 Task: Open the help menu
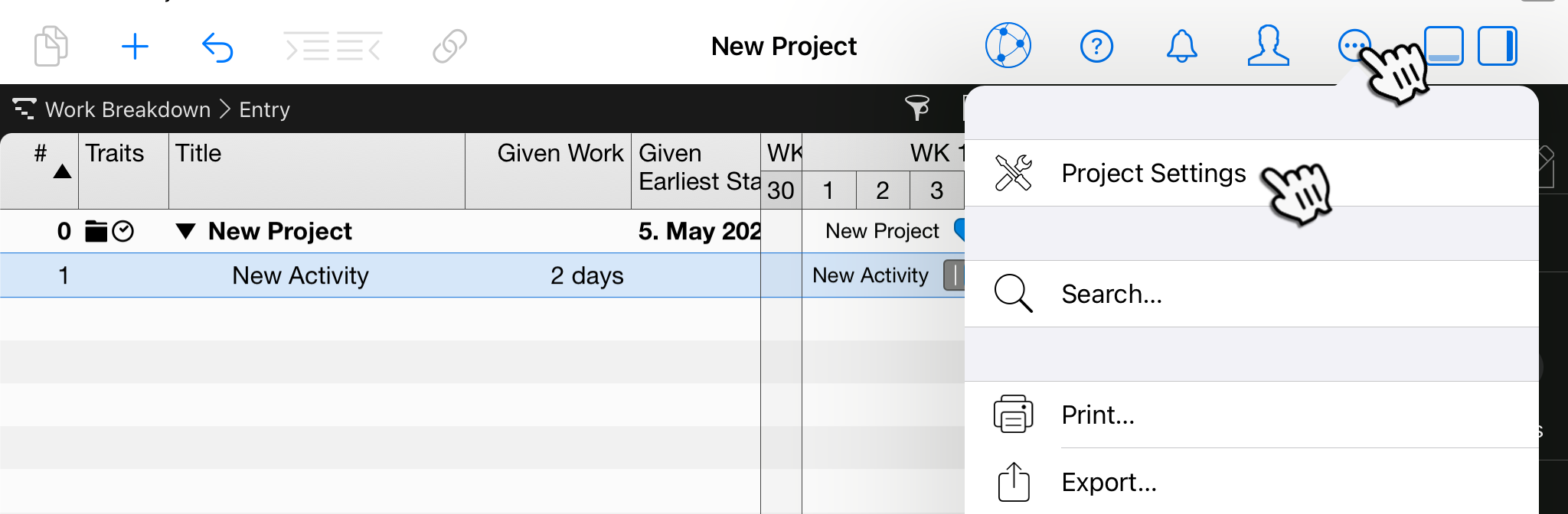tap(1096, 46)
